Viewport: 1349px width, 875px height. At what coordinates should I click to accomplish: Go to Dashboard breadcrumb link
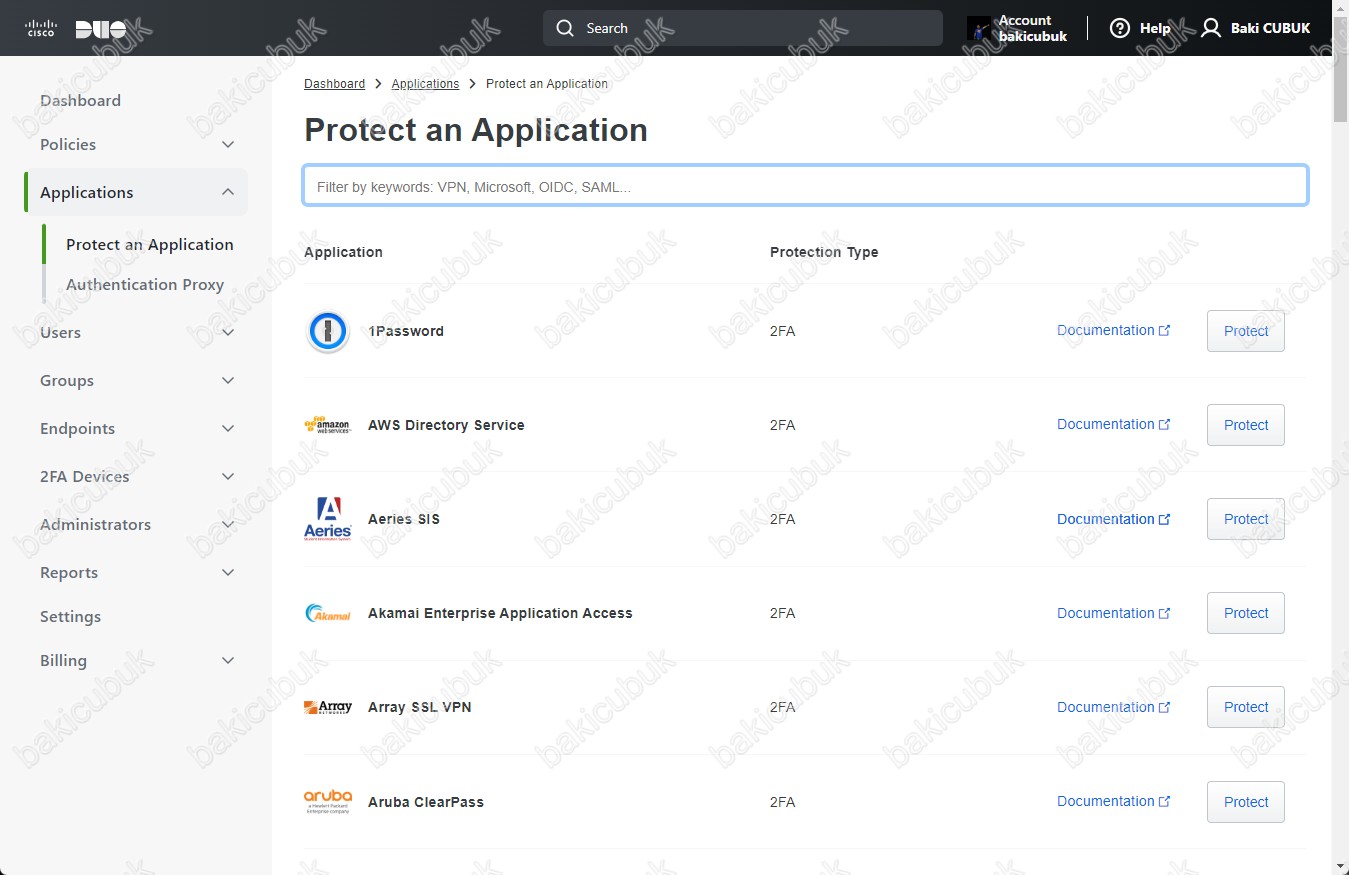pyautogui.click(x=334, y=84)
